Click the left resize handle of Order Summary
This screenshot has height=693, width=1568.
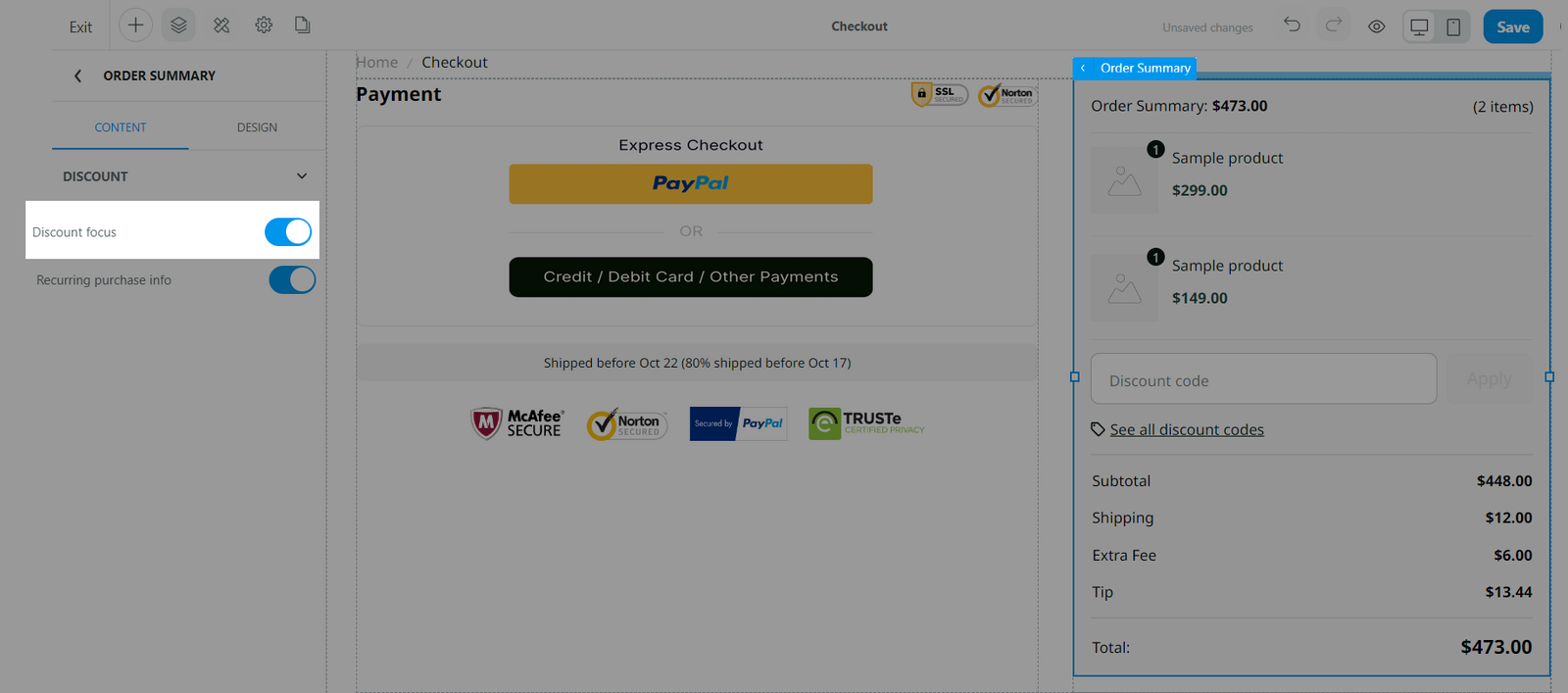click(x=1074, y=376)
